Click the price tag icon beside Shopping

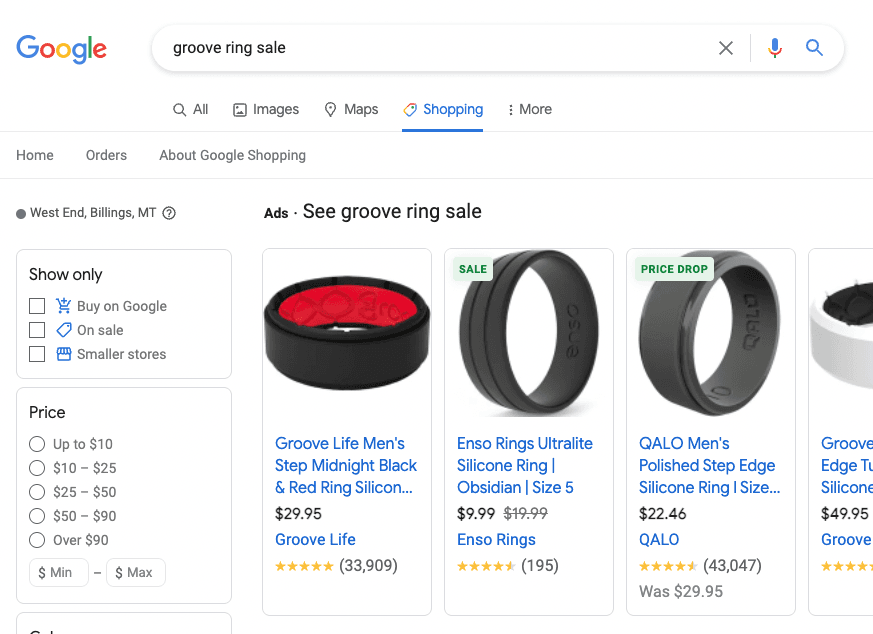click(409, 109)
